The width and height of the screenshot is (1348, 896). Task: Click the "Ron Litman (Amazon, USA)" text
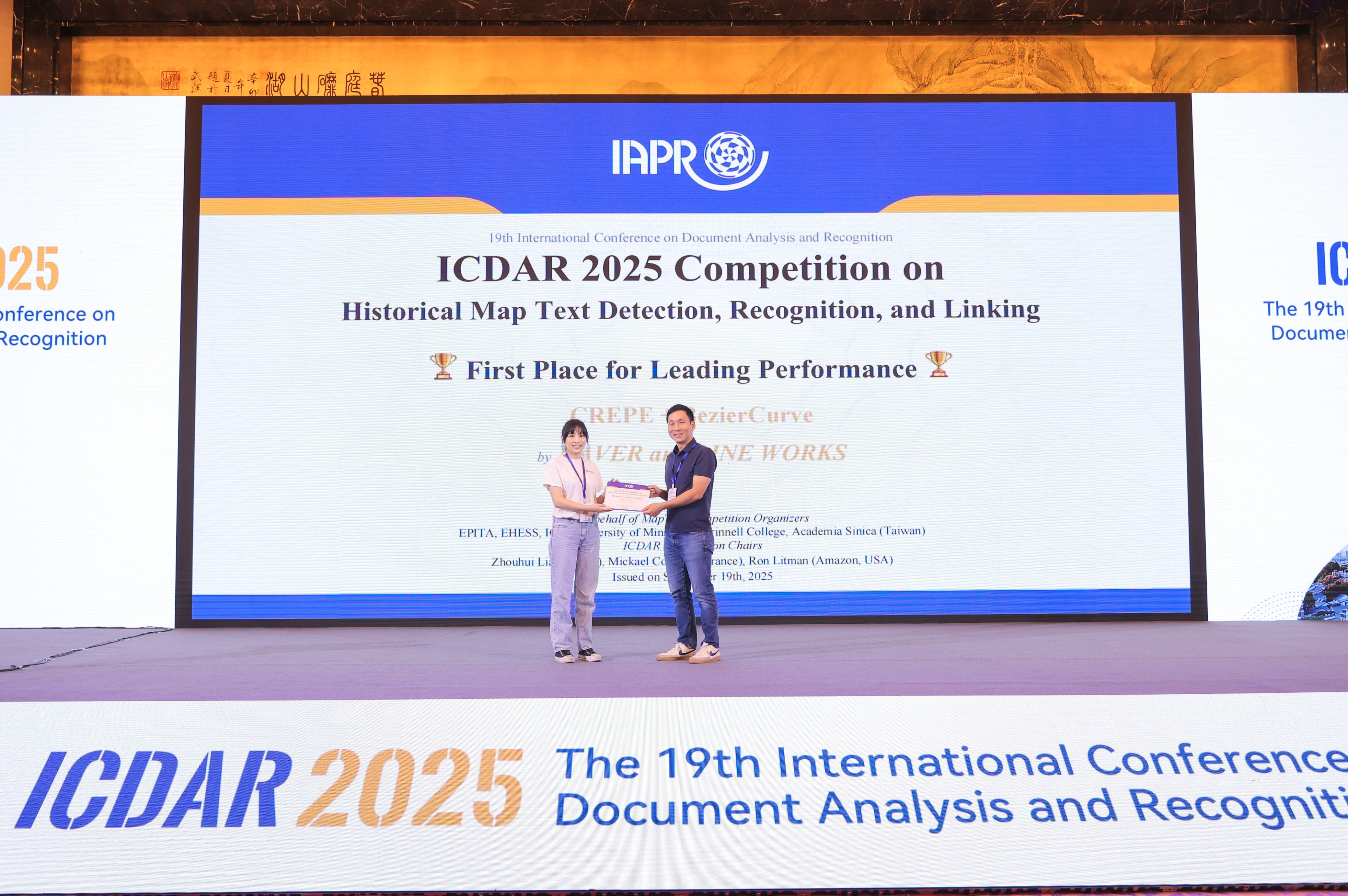[x=820, y=561]
